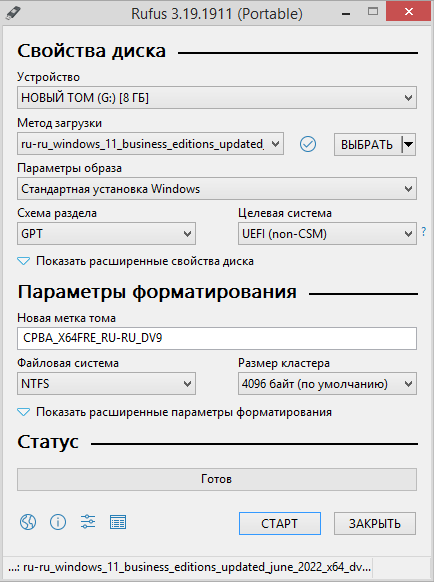Click the Параметры форматирования heading
Viewport: 434px width, 582px height.
click(x=157, y=292)
